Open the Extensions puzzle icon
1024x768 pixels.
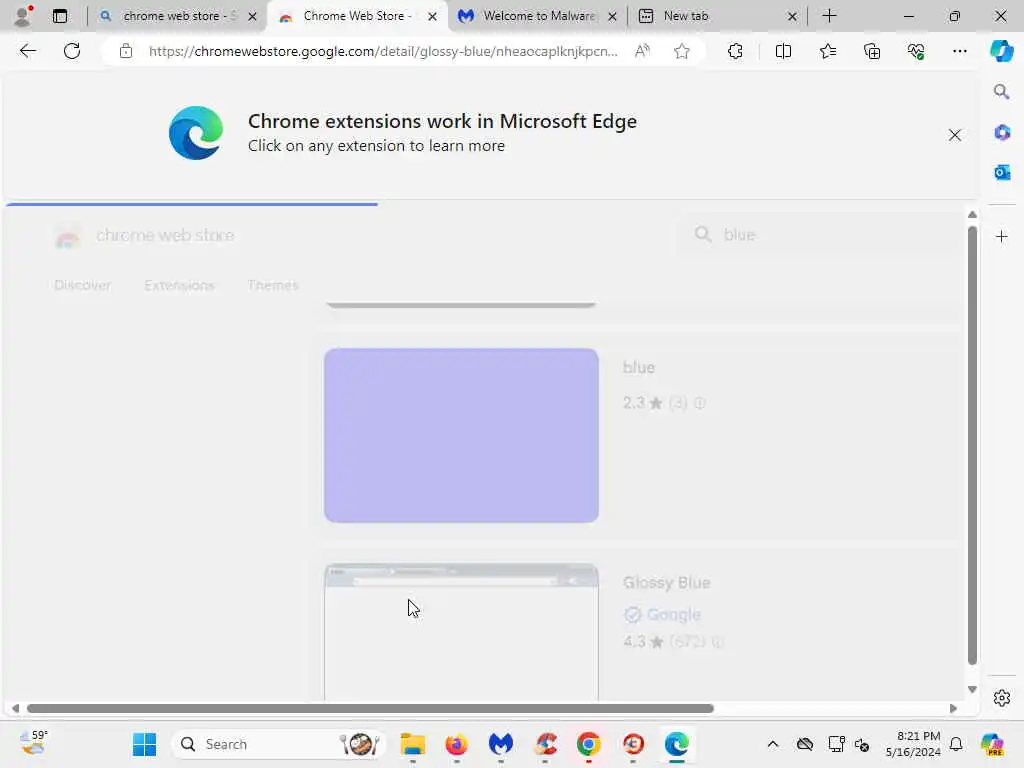pyautogui.click(x=735, y=51)
